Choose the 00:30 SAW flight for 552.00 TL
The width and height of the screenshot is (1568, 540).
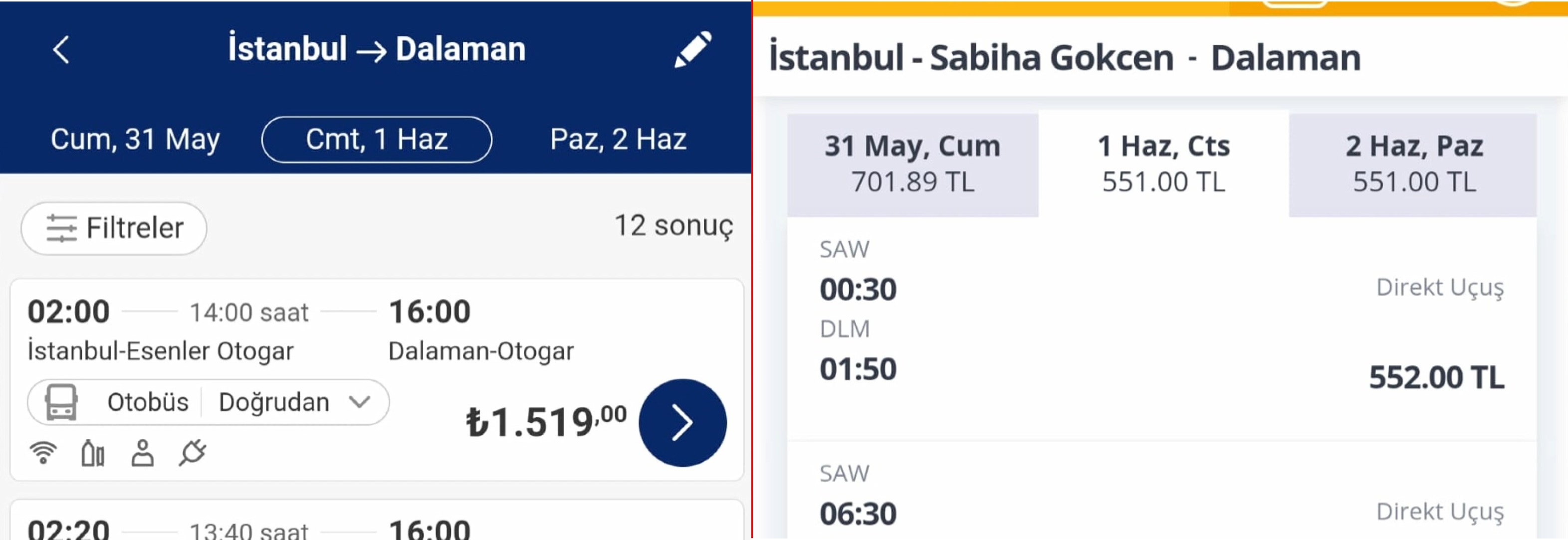[1162, 329]
